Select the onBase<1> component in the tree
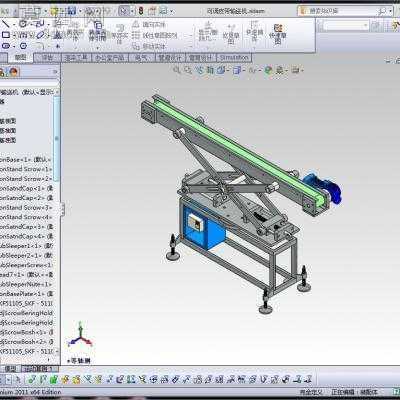This screenshot has width=400, height=400. coord(26,160)
